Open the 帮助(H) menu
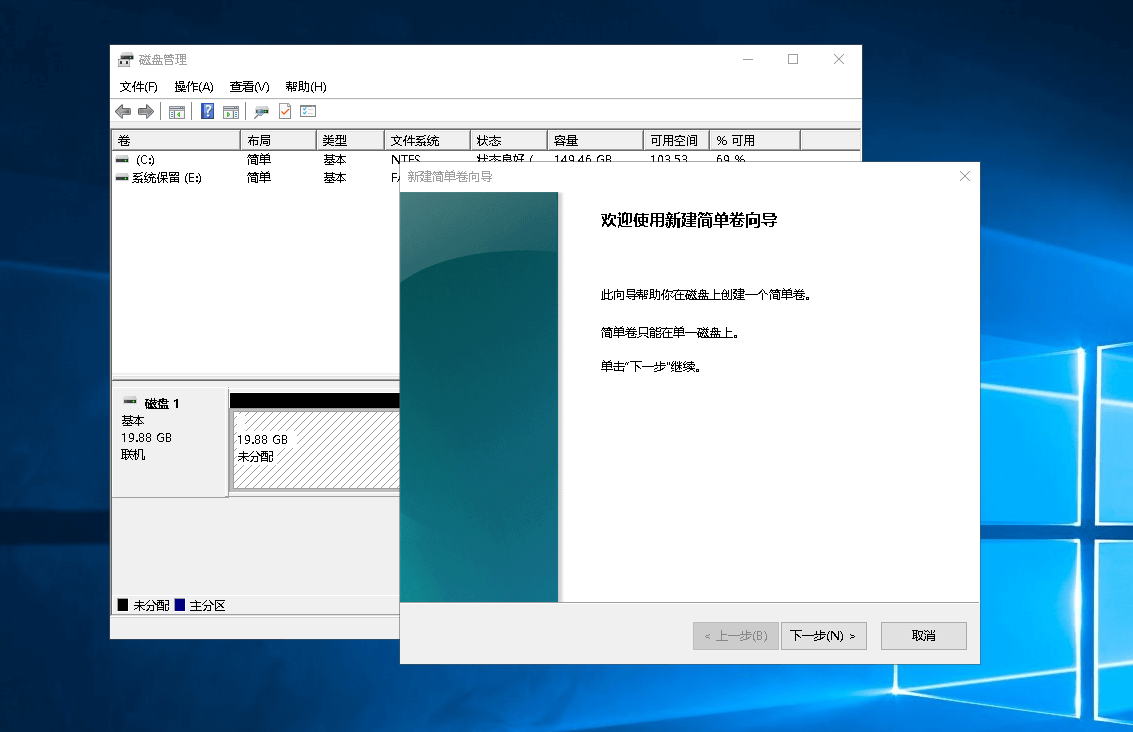The image size is (1133, 732). (x=305, y=87)
